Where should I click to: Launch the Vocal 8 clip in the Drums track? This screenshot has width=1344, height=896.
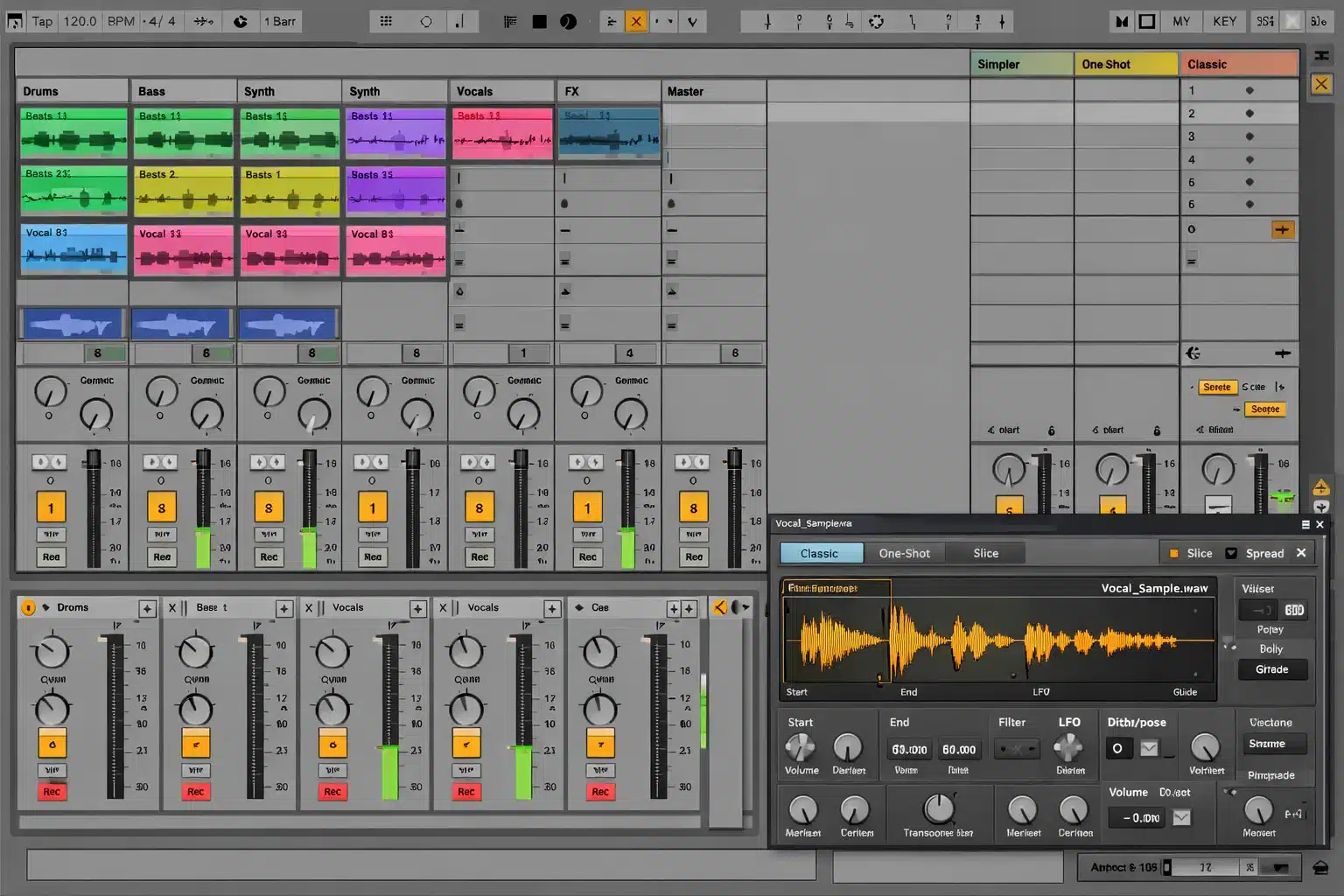point(73,250)
